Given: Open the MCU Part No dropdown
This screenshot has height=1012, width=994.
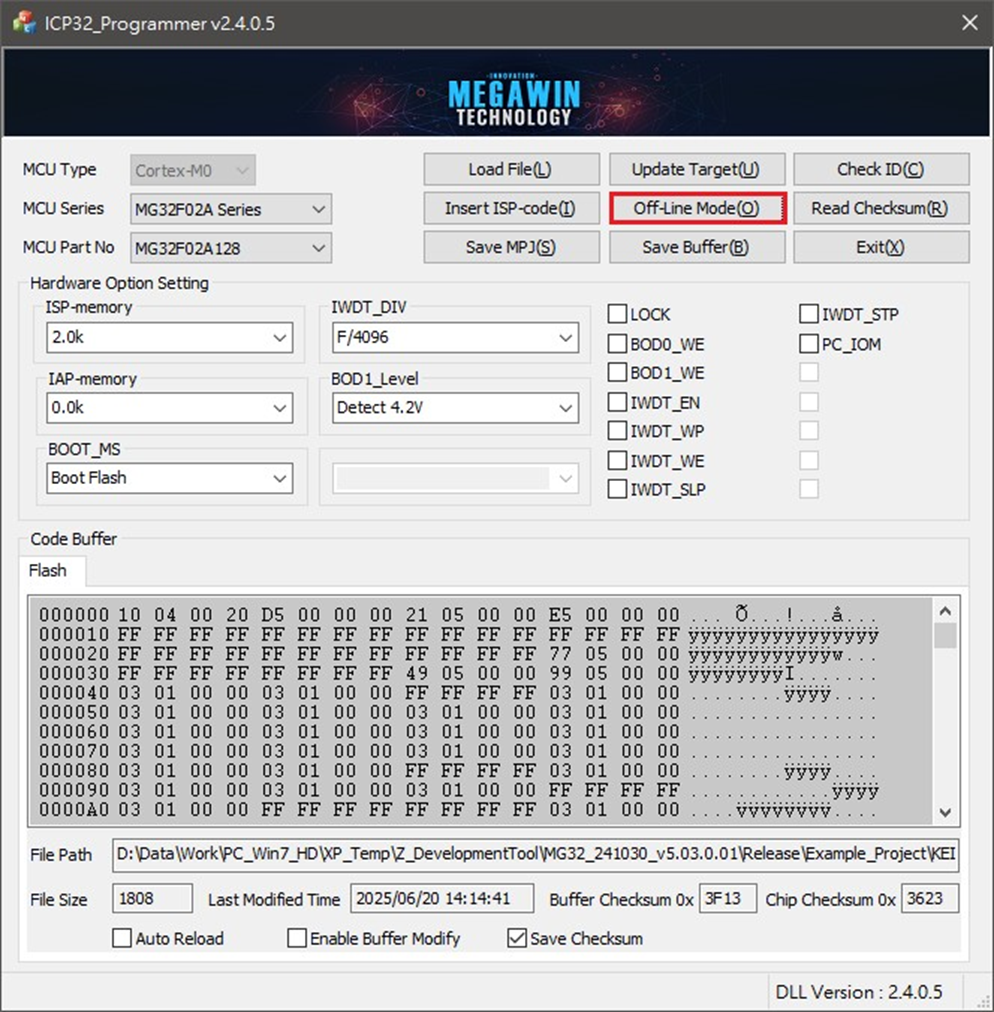Looking at the screenshot, I should pyautogui.click(x=231, y=248).
